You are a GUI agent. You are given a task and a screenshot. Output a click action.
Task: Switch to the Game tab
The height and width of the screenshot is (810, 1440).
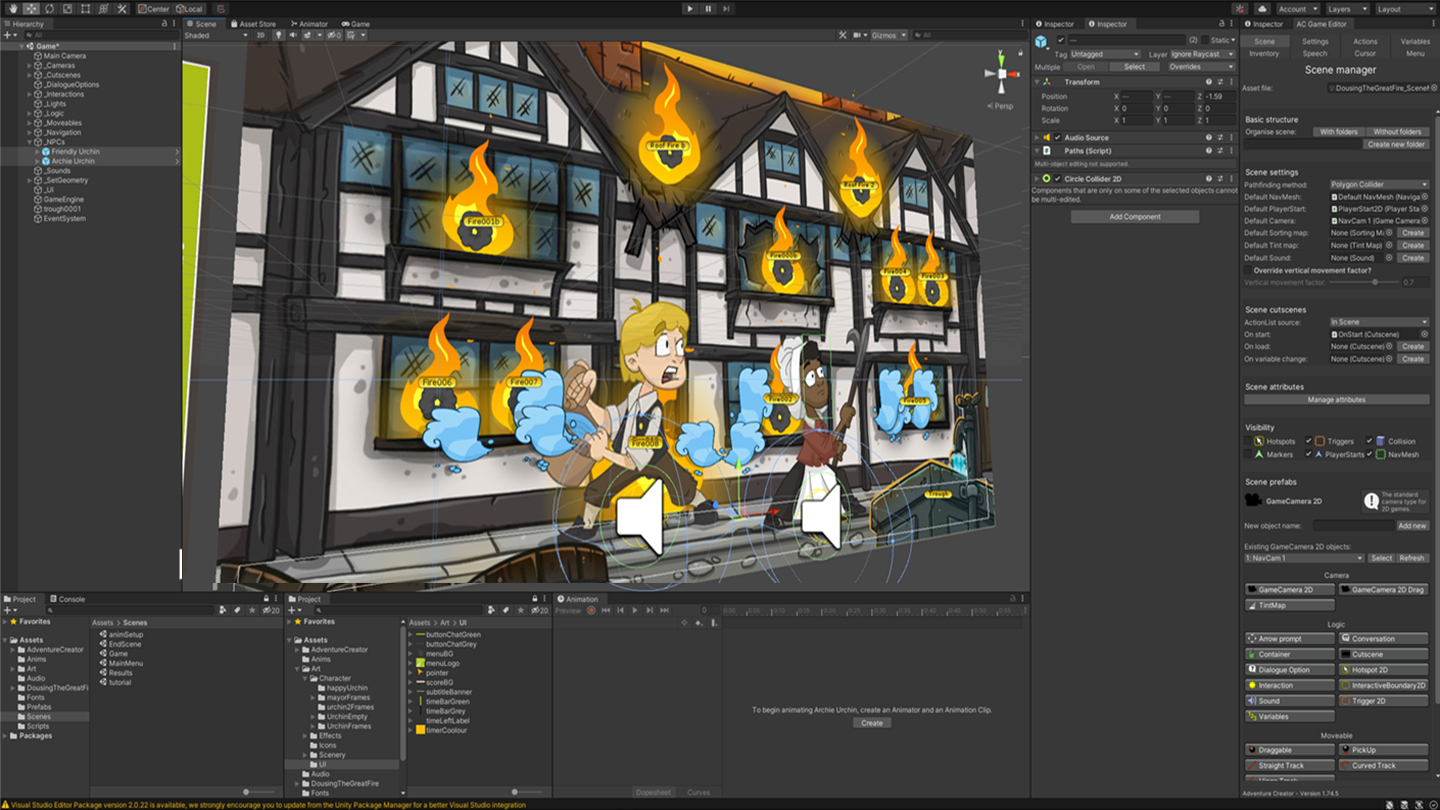tap(356, 24)
